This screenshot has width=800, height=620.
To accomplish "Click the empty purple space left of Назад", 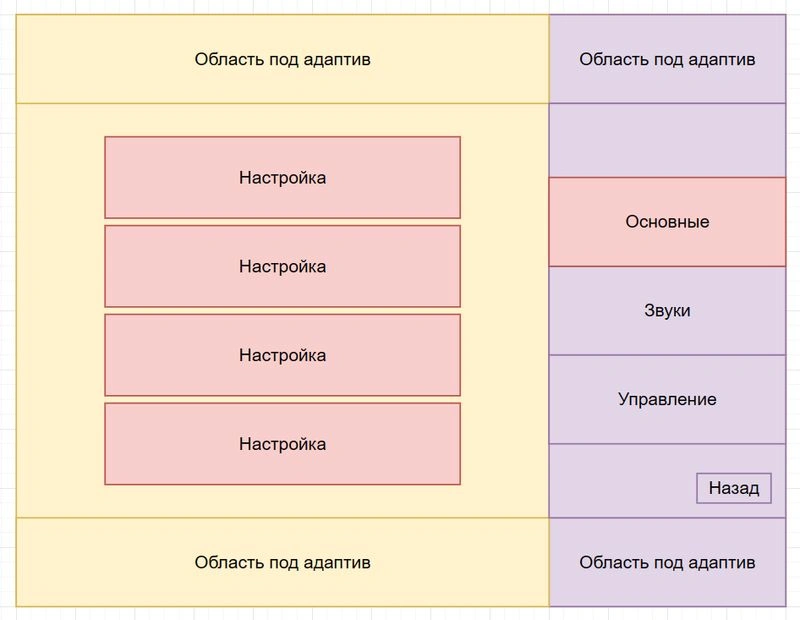I will pos(622,481).
